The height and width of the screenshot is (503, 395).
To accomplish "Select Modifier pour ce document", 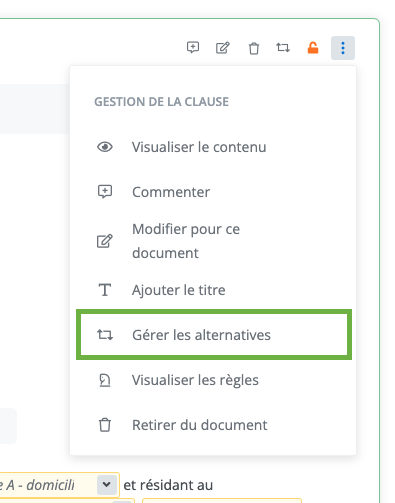I will coord(213,241).
